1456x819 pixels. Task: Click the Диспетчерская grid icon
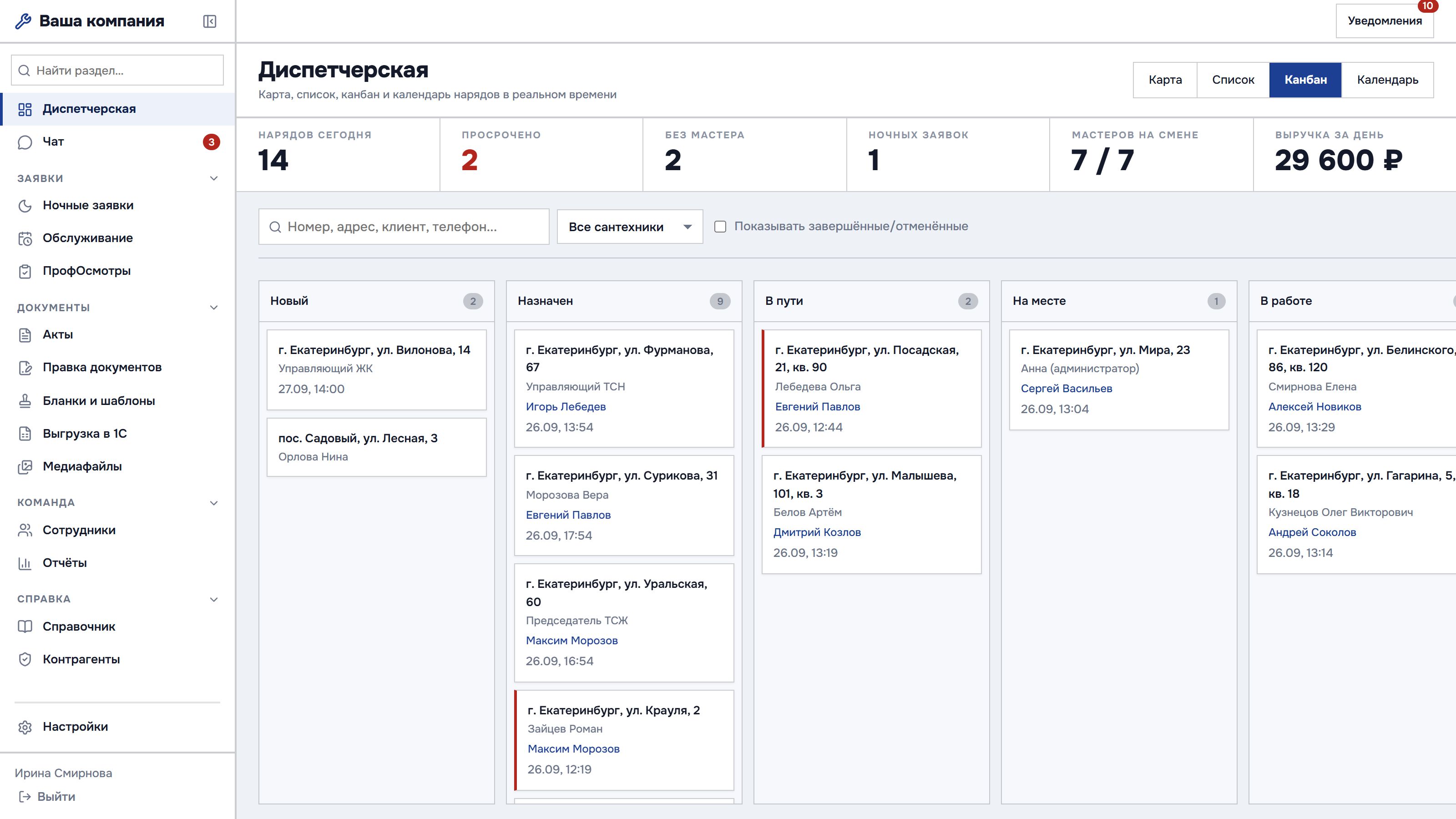[x=25, y=109]
